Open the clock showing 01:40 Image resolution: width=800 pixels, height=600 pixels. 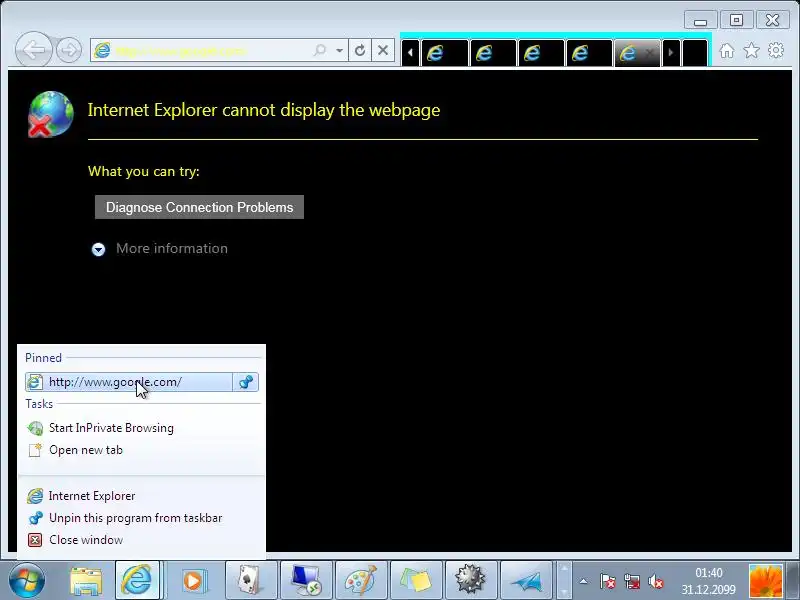(709, 581)
